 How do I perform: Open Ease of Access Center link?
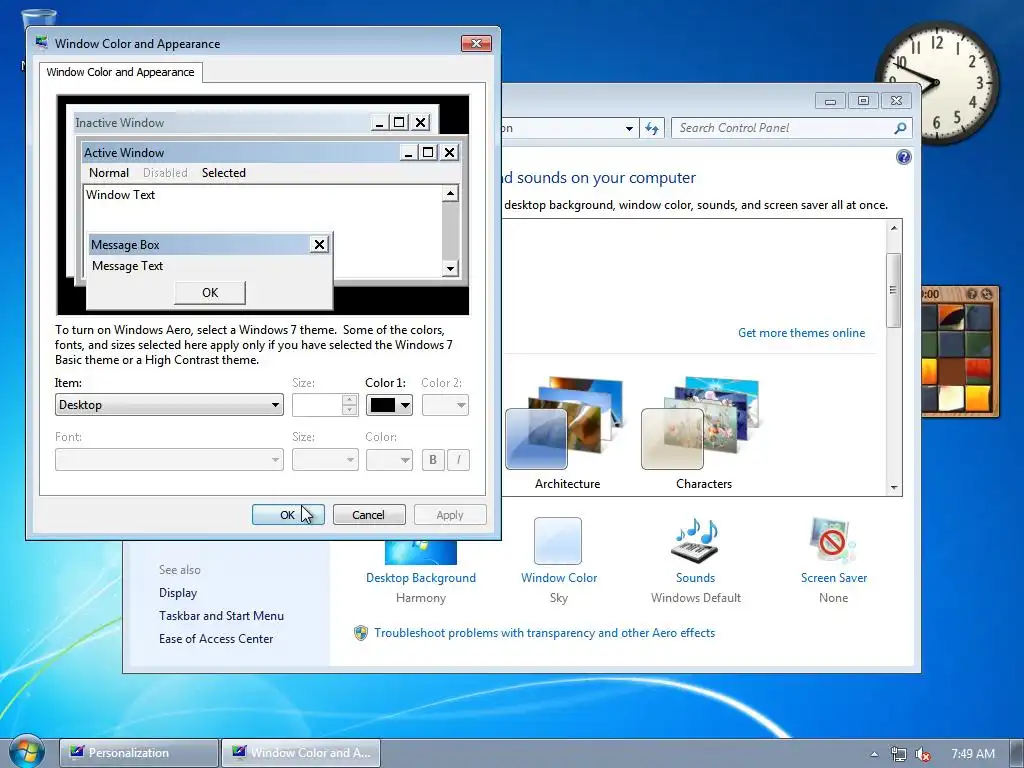point(216,639)
